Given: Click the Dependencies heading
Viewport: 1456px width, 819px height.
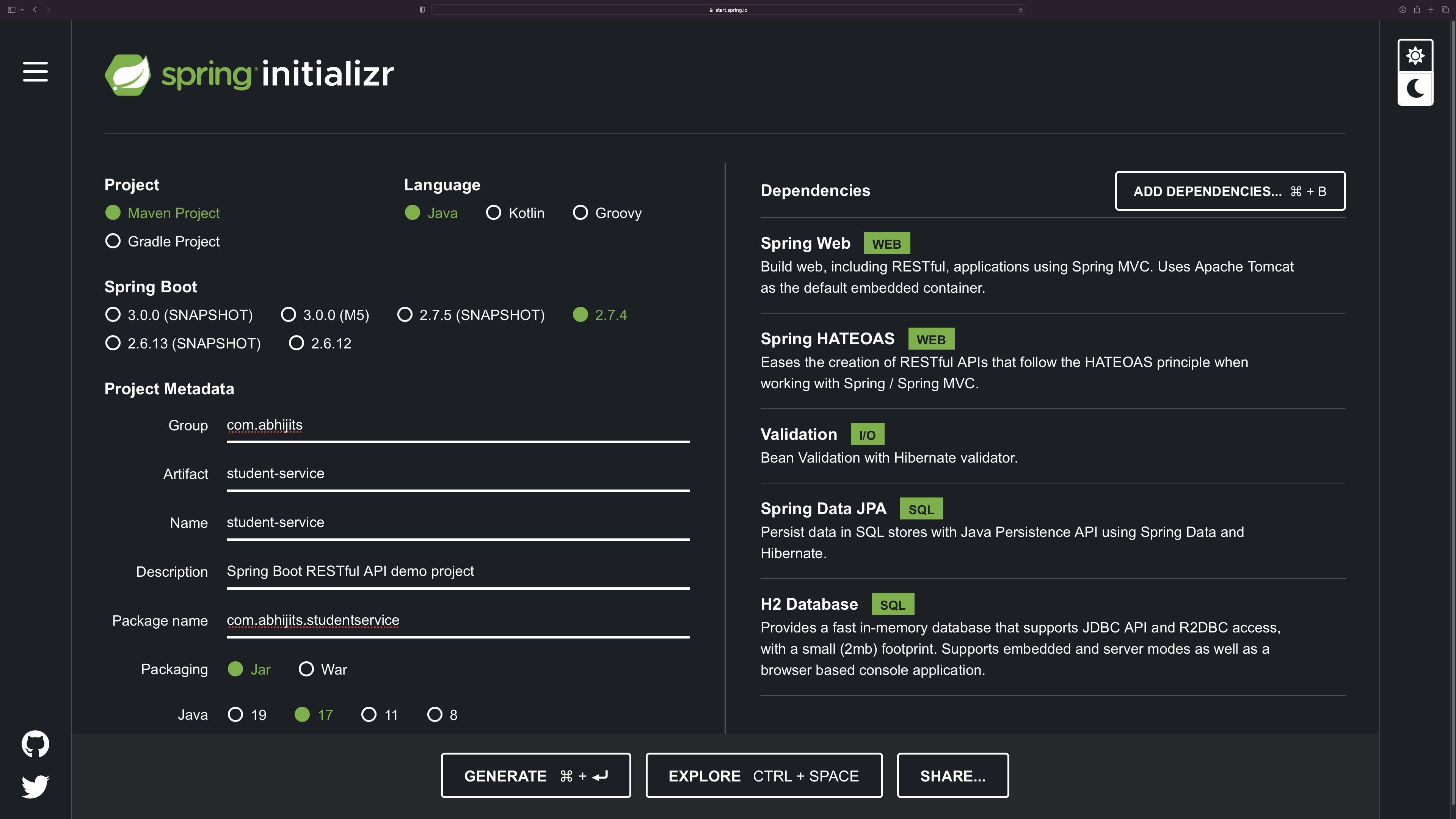Looking at the screenshot, I should [815, 190].
